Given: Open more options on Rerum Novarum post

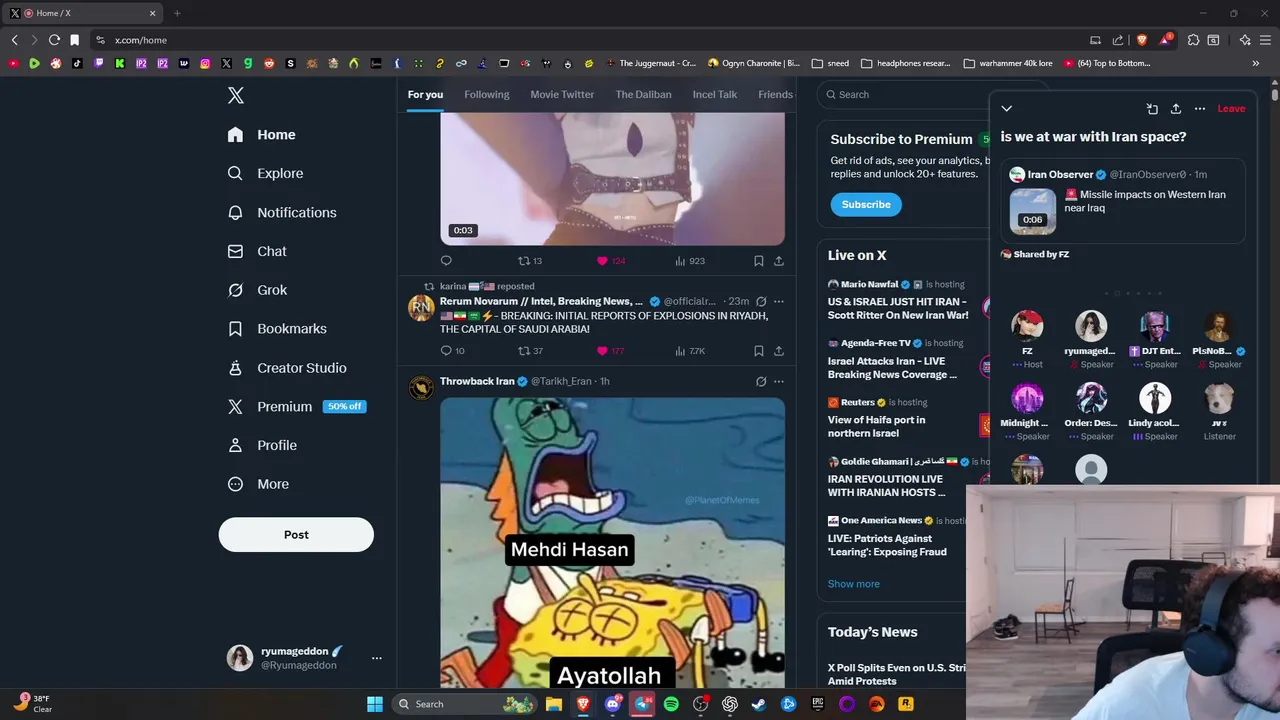Looking at the screenshot, I should (x=779, y=301).
